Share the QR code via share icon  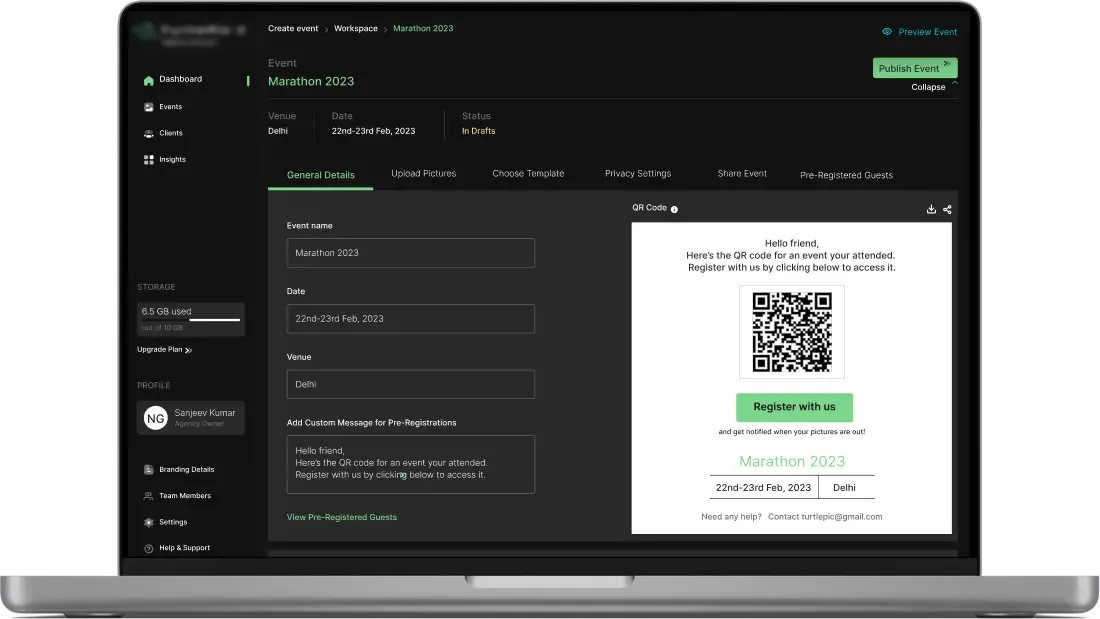point(947,209)
